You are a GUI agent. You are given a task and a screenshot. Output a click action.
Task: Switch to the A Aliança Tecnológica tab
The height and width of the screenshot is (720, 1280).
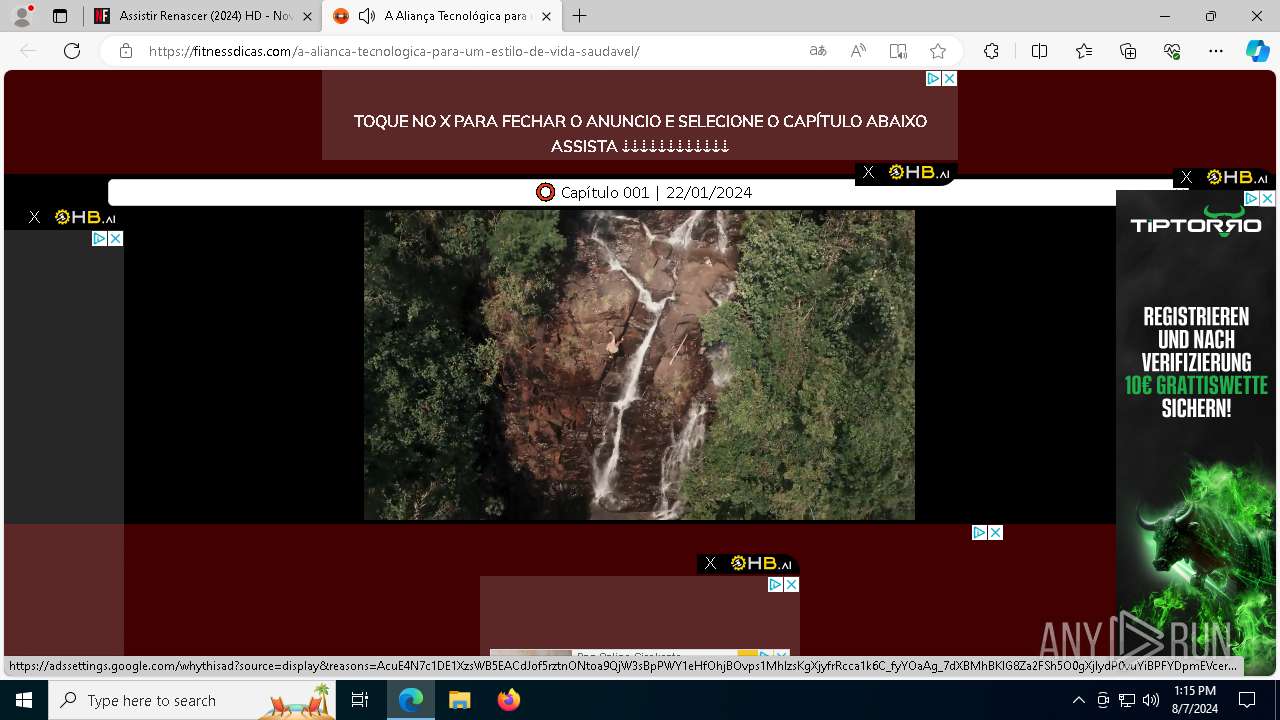point(440,16)
